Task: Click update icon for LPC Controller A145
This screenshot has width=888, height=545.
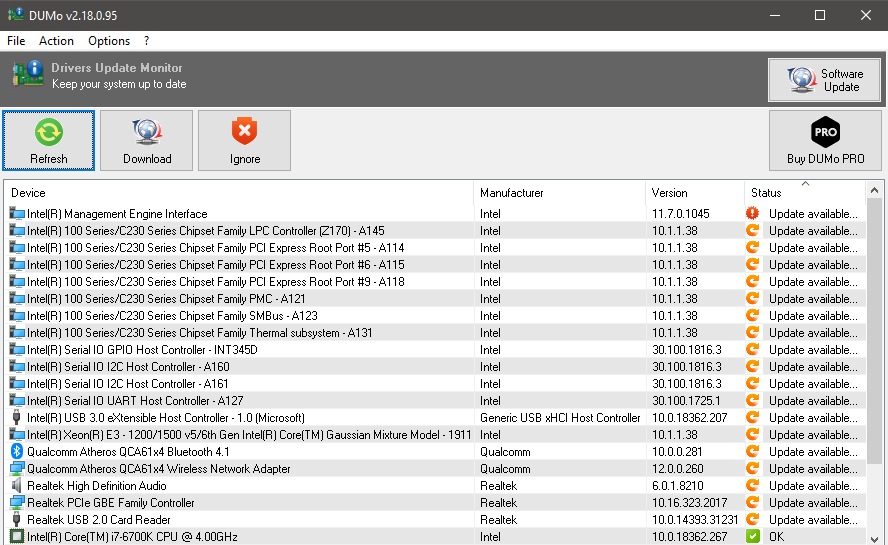Action: (752, 231)
